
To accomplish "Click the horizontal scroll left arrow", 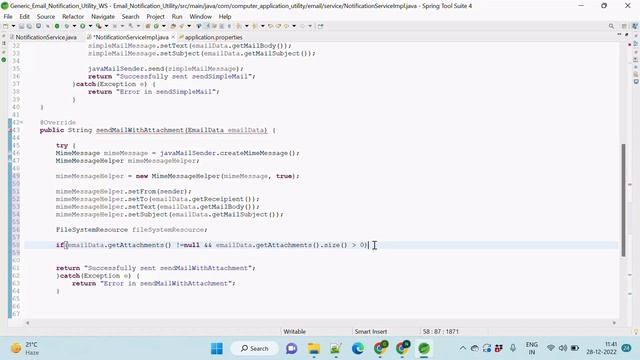I will (x=27, y=323).
